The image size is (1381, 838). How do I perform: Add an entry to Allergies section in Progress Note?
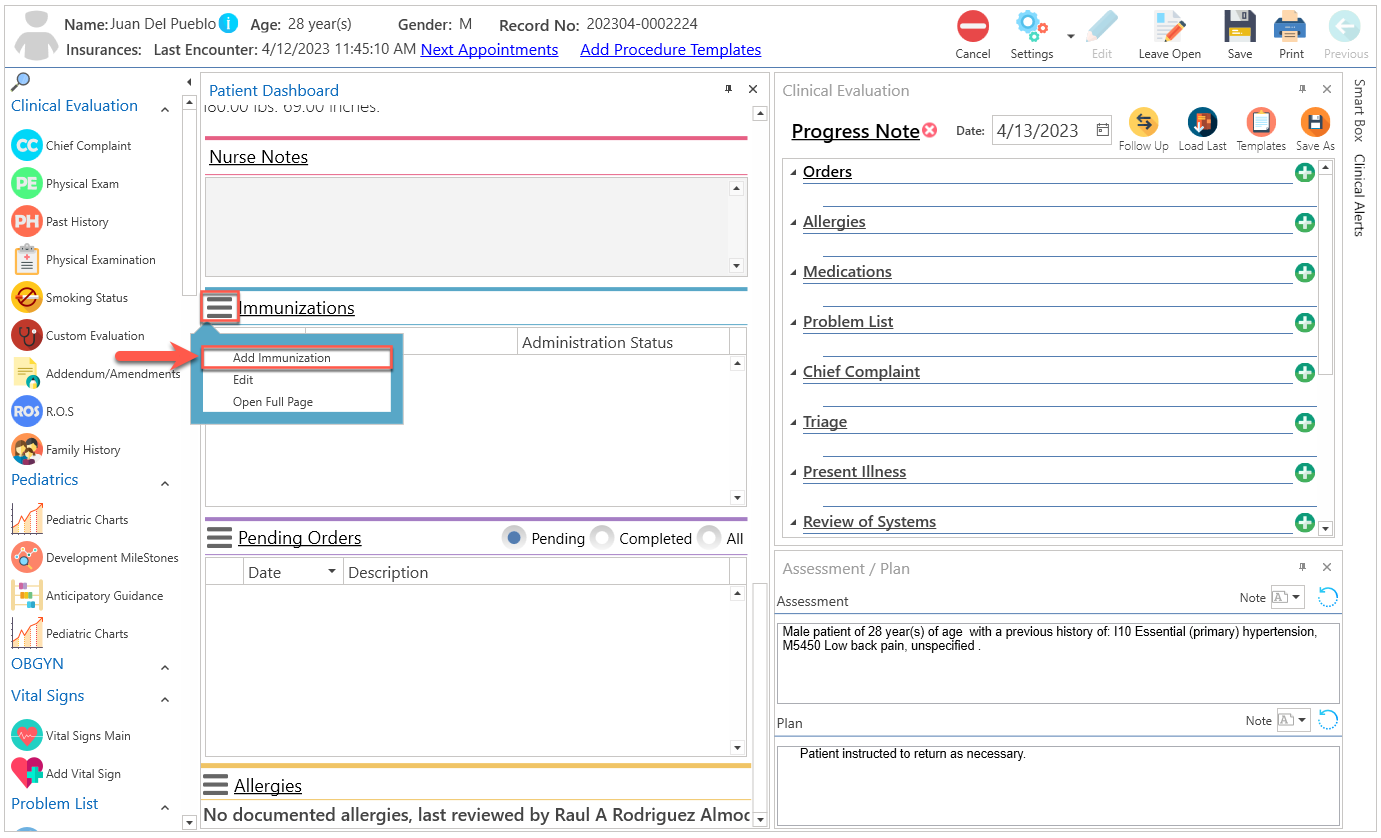coord(1304,223)
